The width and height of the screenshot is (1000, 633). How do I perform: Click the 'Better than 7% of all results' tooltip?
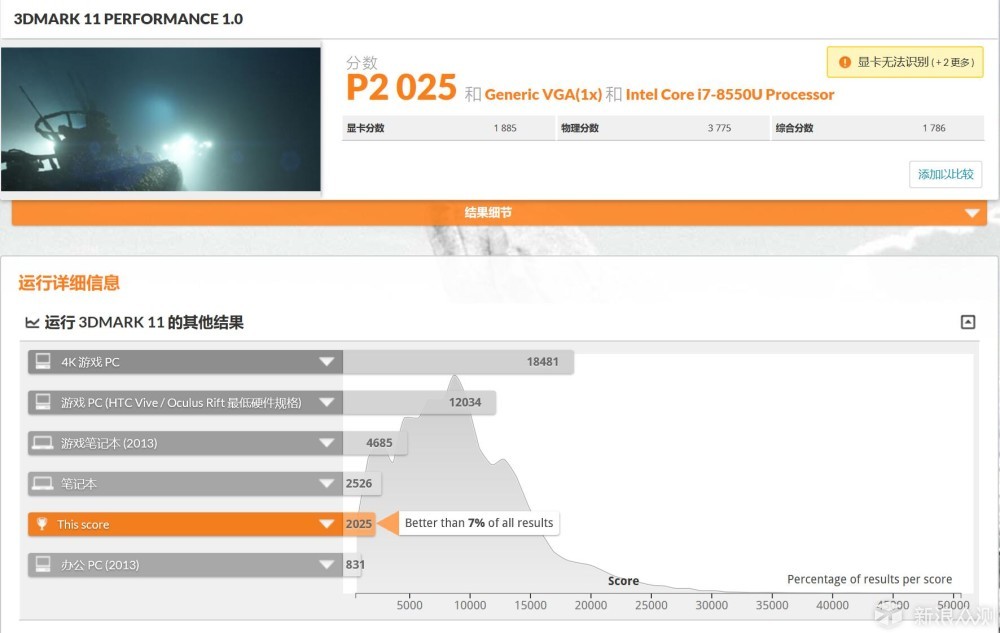point(479,523)
